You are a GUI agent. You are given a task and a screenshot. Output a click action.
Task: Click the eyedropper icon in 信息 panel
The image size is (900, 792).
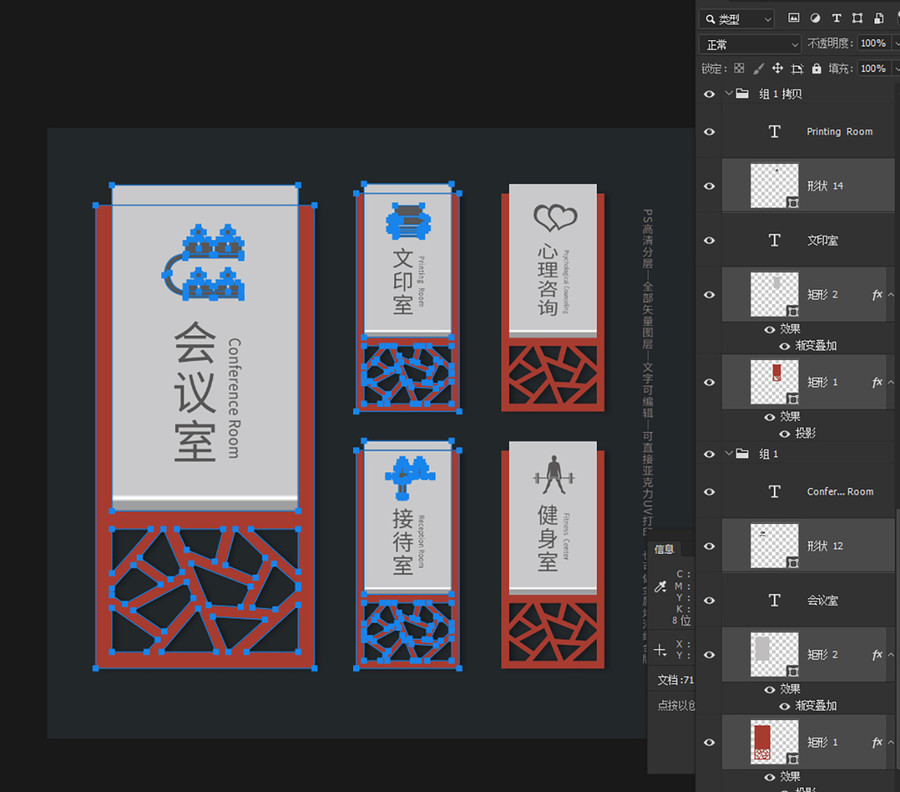point(661,587)
